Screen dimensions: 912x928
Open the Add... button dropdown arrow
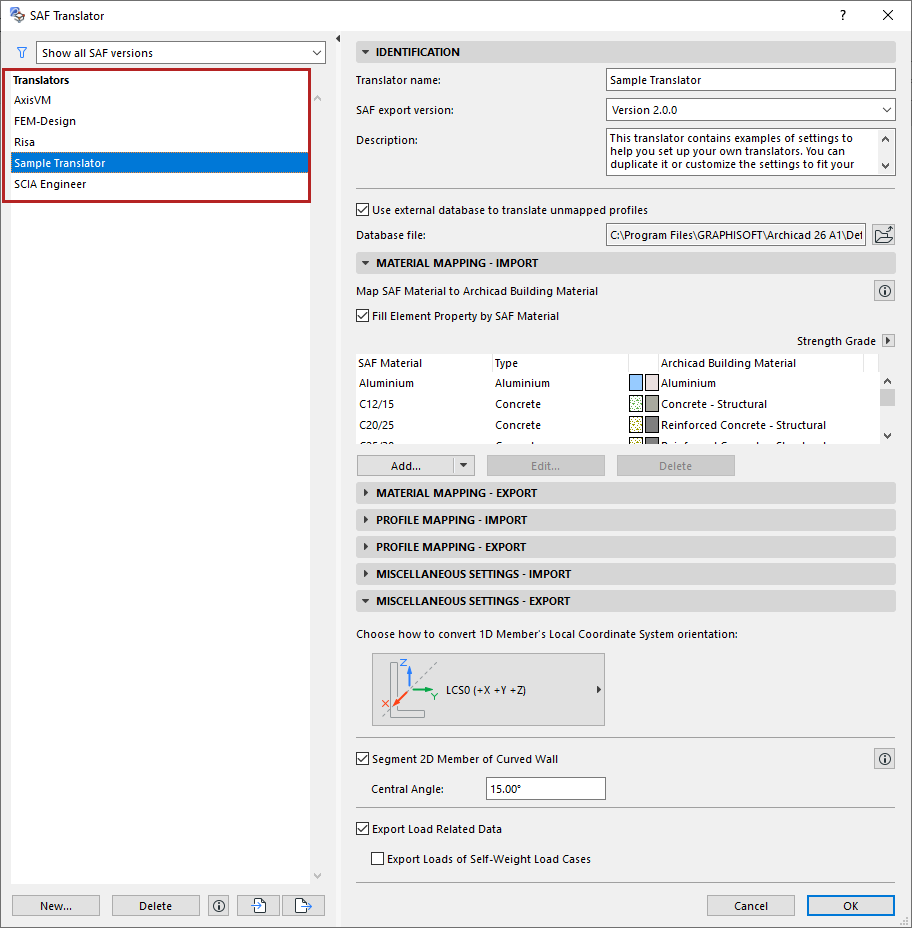click(x=464, y=466)
